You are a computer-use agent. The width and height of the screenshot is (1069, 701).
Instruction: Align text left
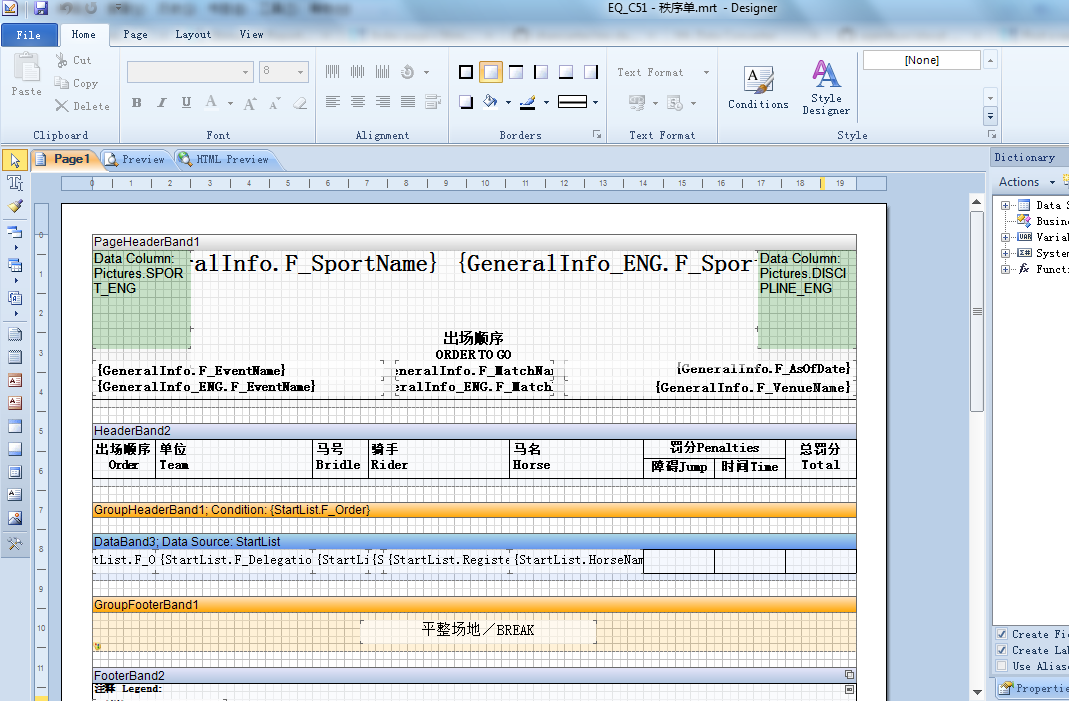(x=333, y=102)
